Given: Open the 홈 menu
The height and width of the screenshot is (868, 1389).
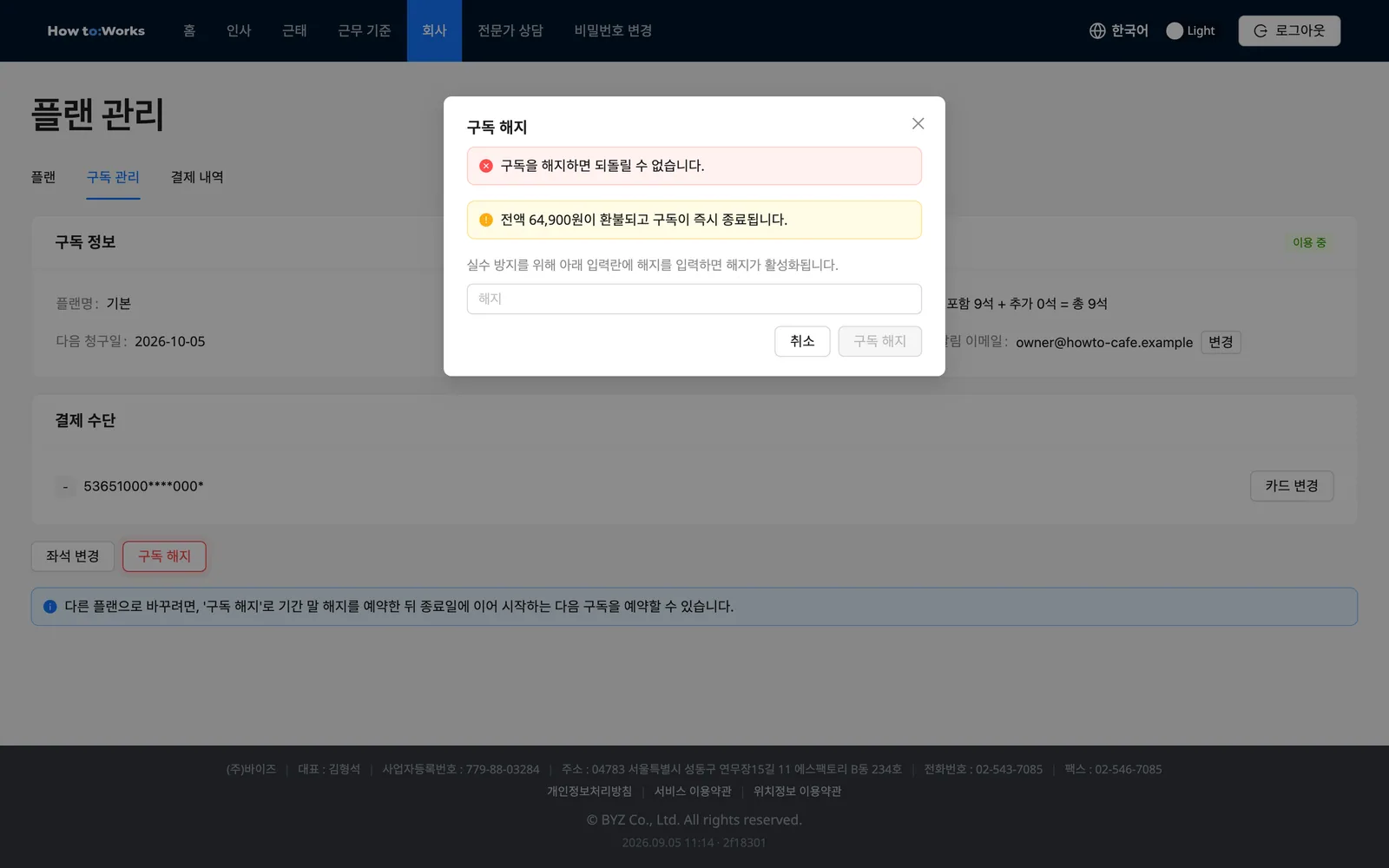Looking at the screenshot, I should click(x=189, y=30).
